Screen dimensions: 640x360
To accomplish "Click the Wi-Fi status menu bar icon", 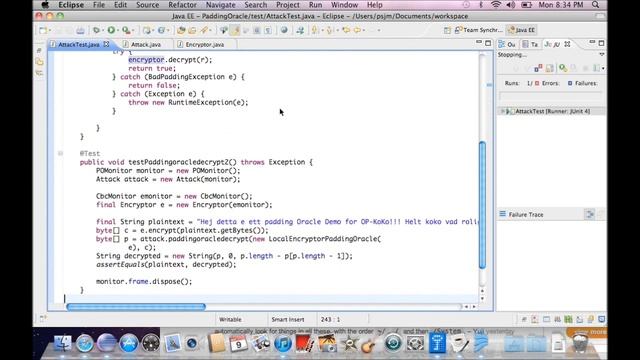I will click(x=496, y=5).
